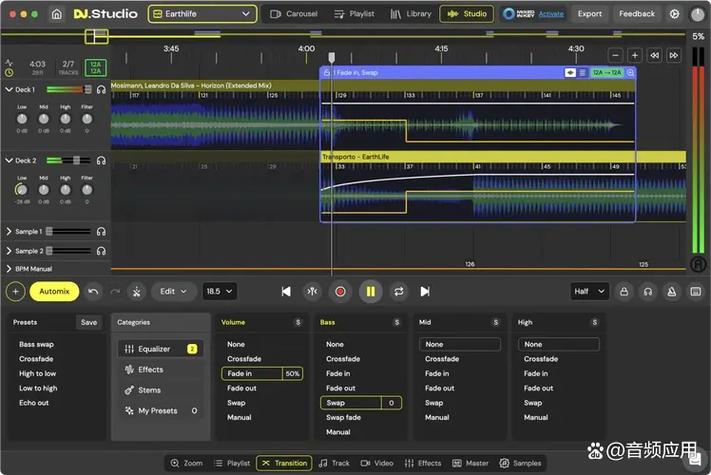
Task: Click the Deck 2 headphone cue icon
Action: 101,160
